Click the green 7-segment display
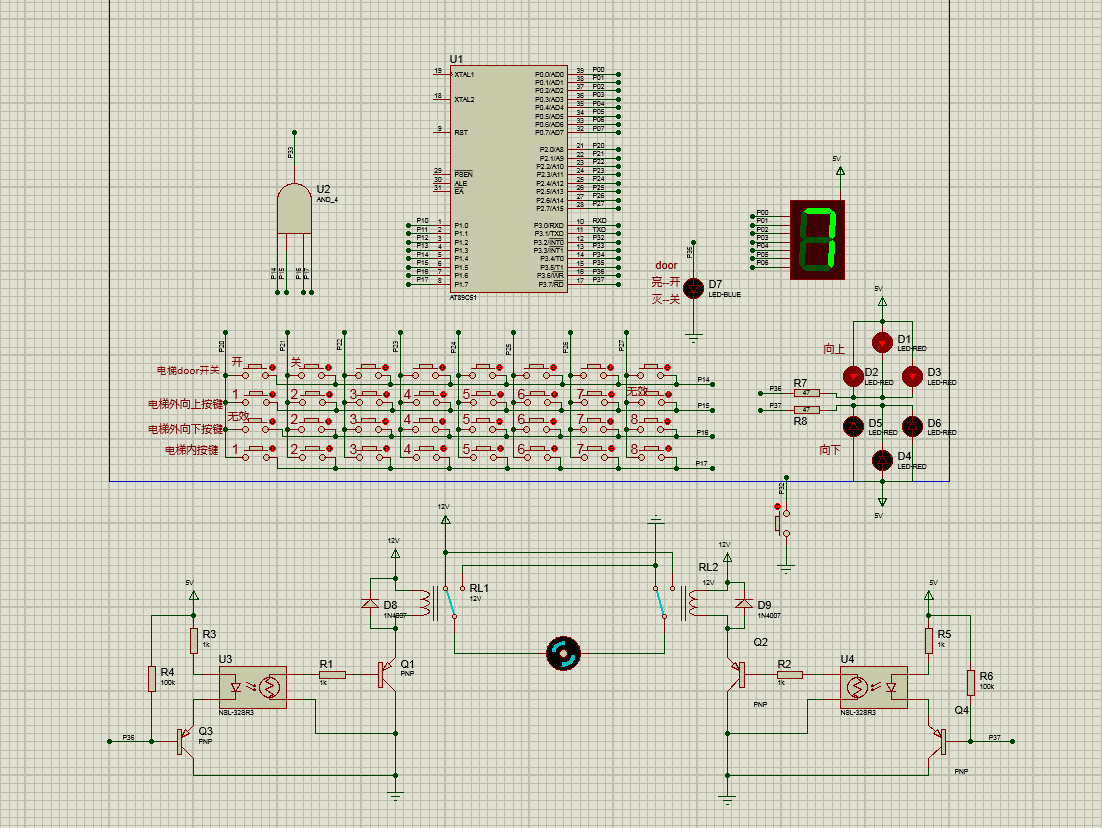 (817, 240)
